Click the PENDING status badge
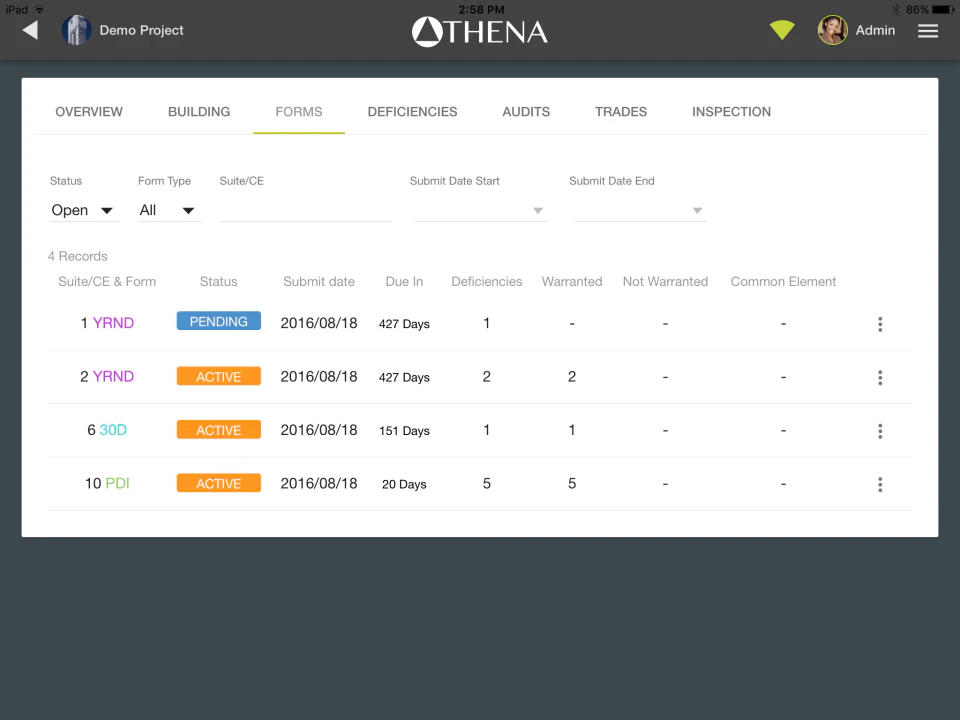Screen dimensions: 960x720 pos(218,321)
